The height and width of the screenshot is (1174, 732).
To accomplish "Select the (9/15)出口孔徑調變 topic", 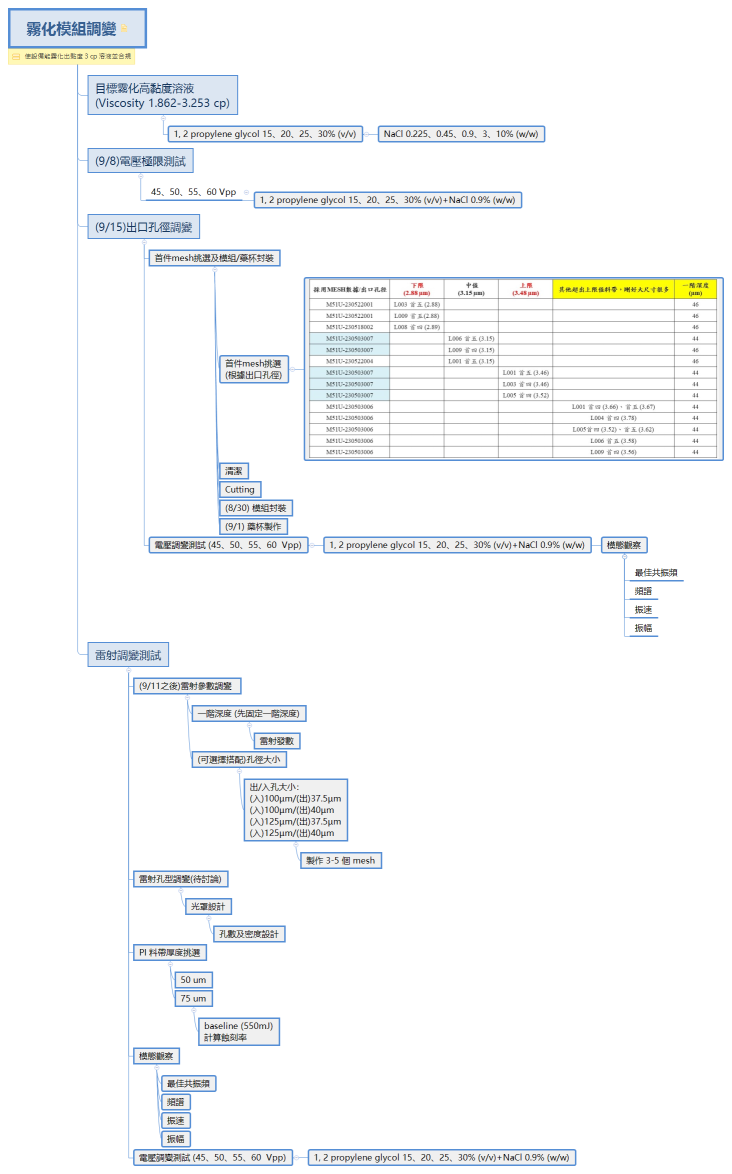I will [x=144, y=227].
